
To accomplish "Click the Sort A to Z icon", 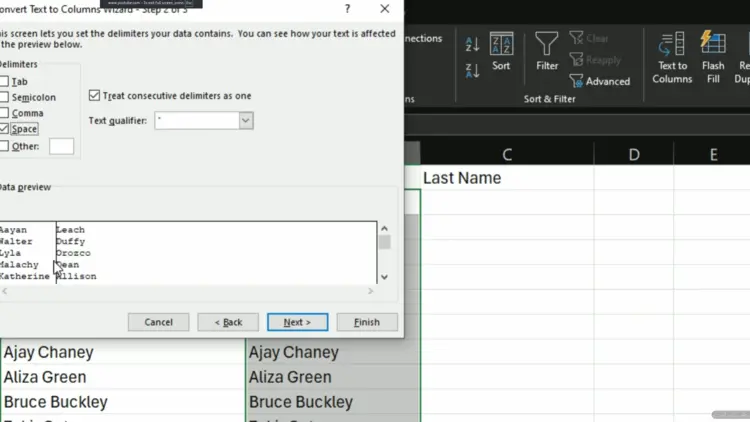I will point(472,44).
